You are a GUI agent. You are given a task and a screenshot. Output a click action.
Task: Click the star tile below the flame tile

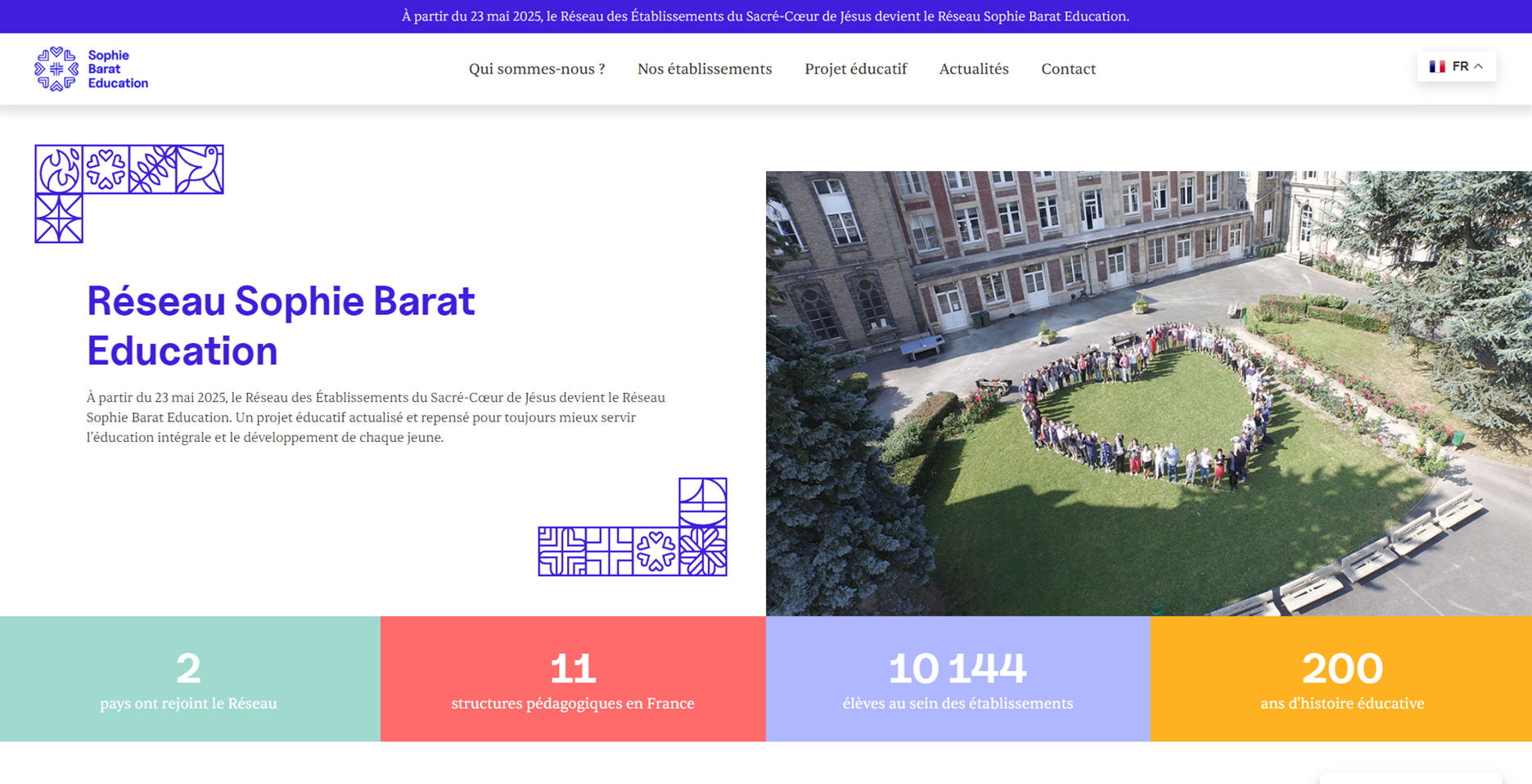coord(59,219)
